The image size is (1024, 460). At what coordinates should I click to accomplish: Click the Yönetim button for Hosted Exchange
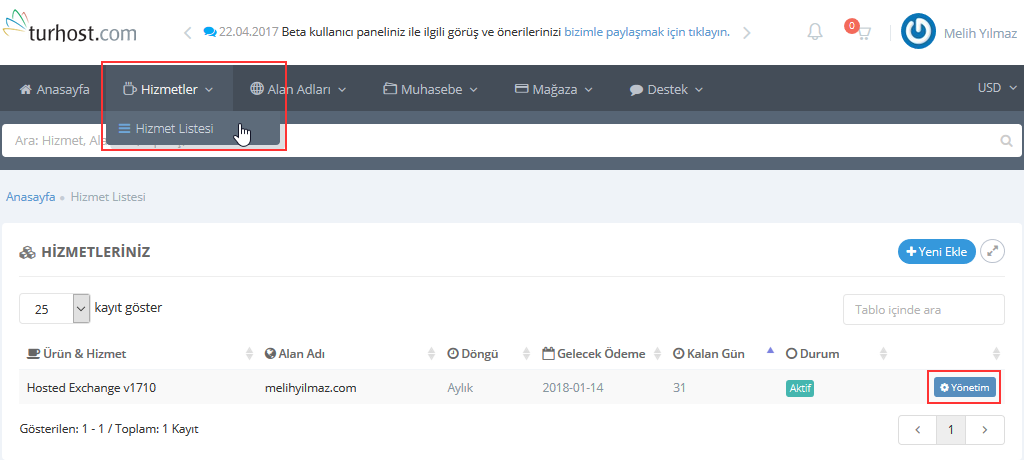coord(964,387)
